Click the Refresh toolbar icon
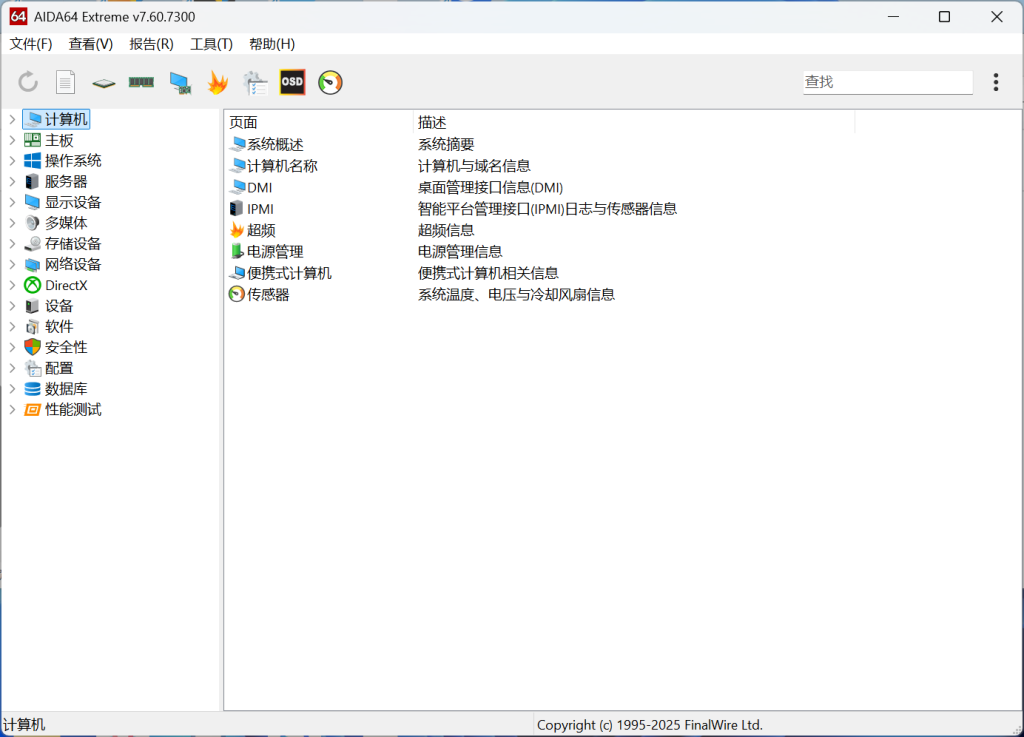1024x737 pixels. pyautogui.click(x=28, y=82)
